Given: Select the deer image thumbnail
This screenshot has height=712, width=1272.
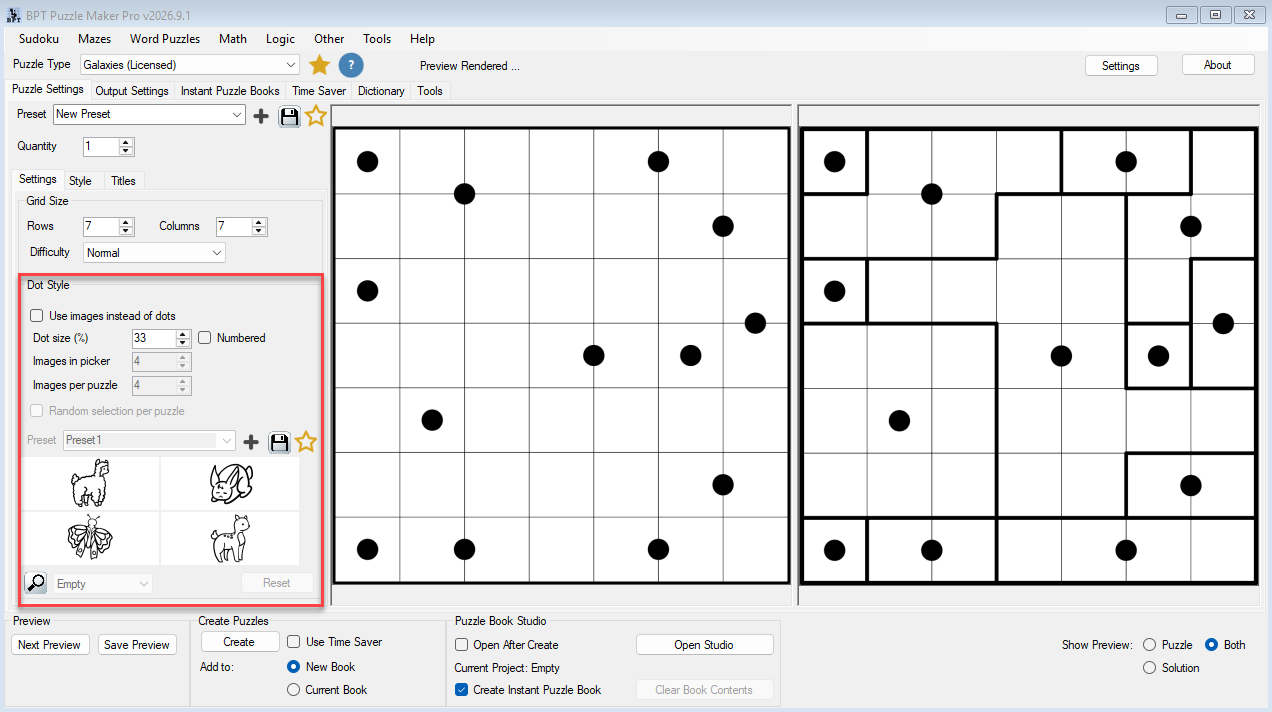Looking at the screenshot, I should pos(229,539).
